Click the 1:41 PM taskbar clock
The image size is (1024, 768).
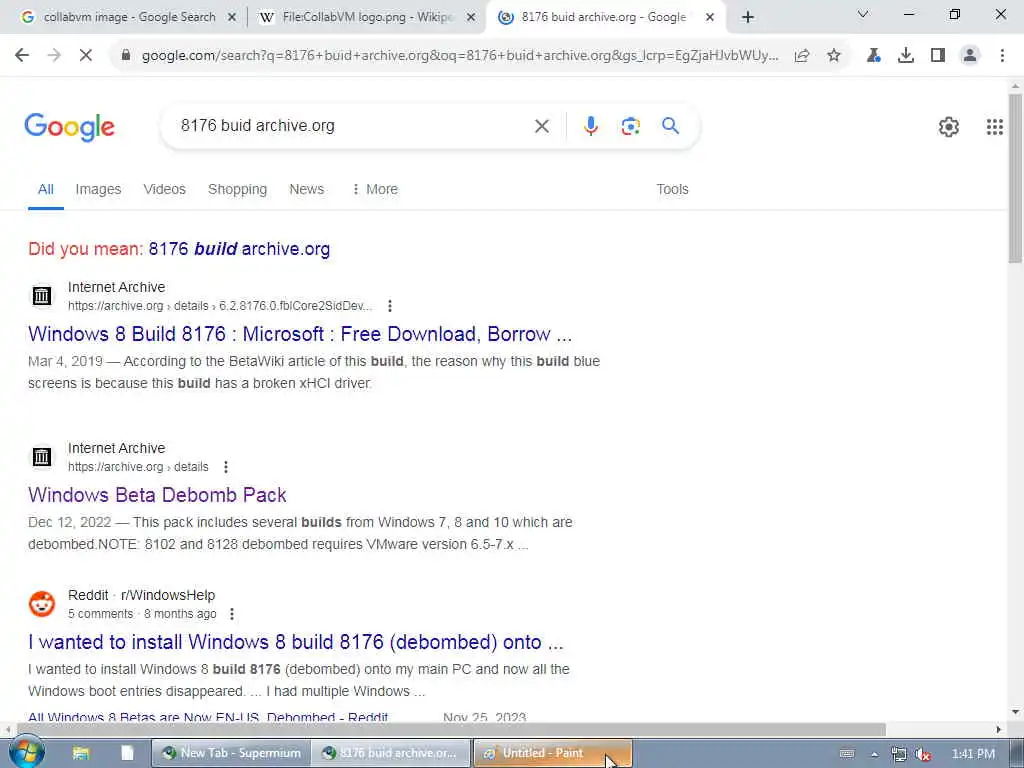(x=973, y=754)
